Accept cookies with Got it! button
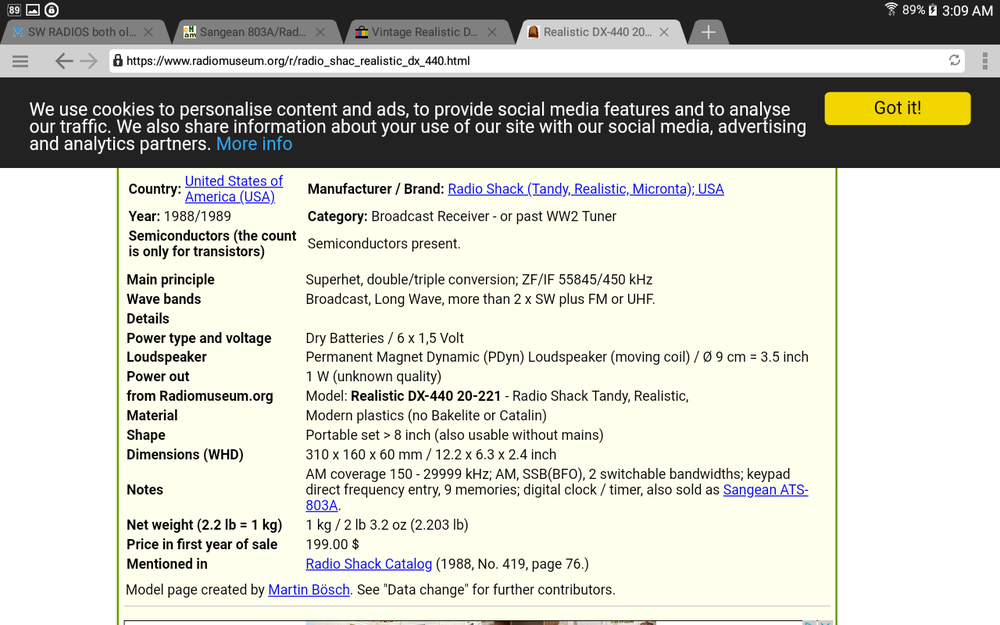Viewport: 1000px width, 625px height. tap(897, 108)
